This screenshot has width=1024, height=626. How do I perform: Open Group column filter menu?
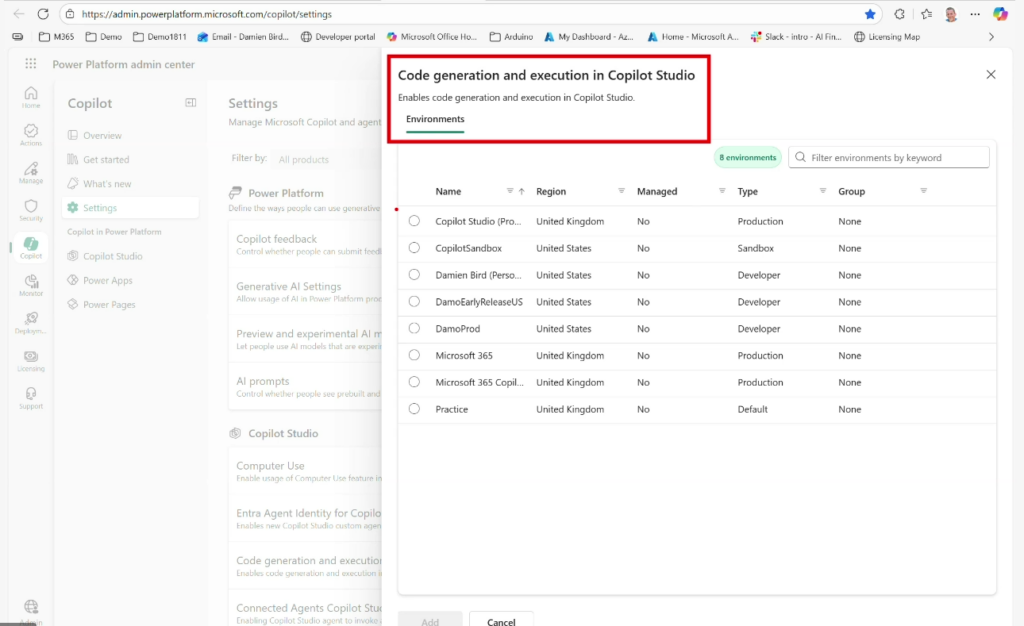(923, 191)
